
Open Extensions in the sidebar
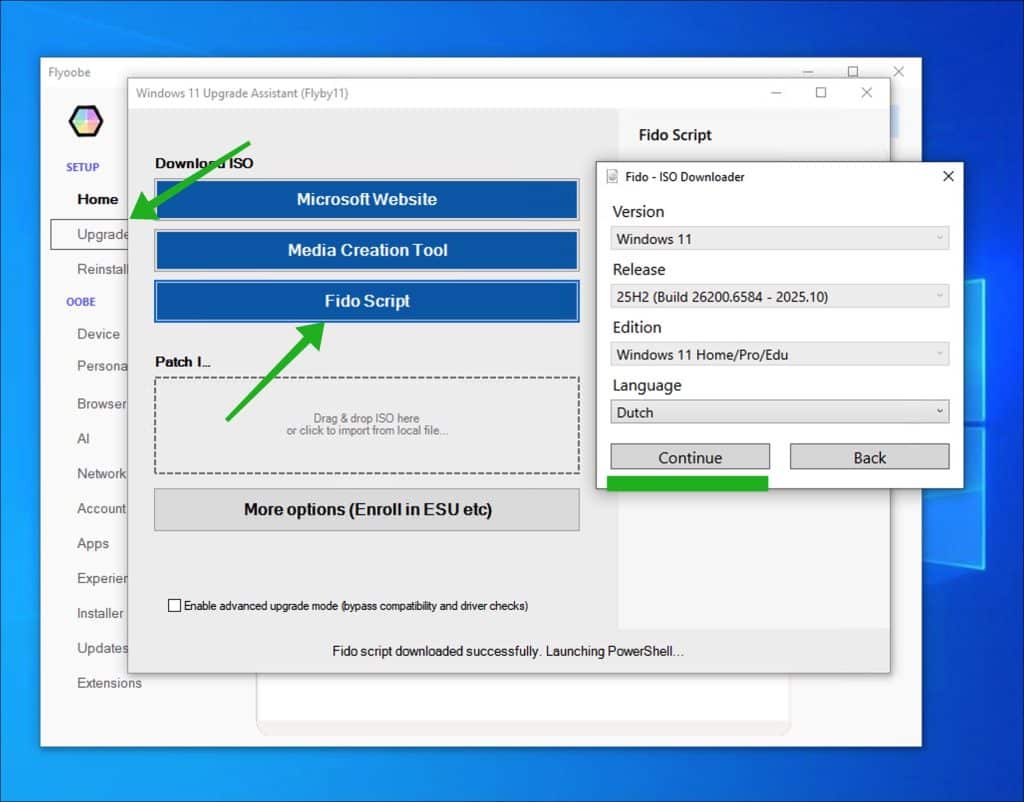109,683
